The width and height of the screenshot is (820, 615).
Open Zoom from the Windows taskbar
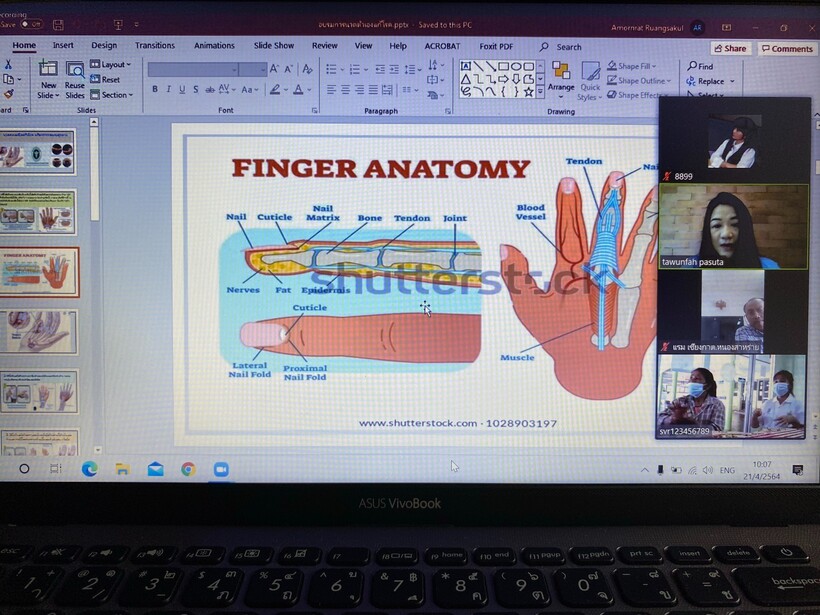[x=221, y=469]
